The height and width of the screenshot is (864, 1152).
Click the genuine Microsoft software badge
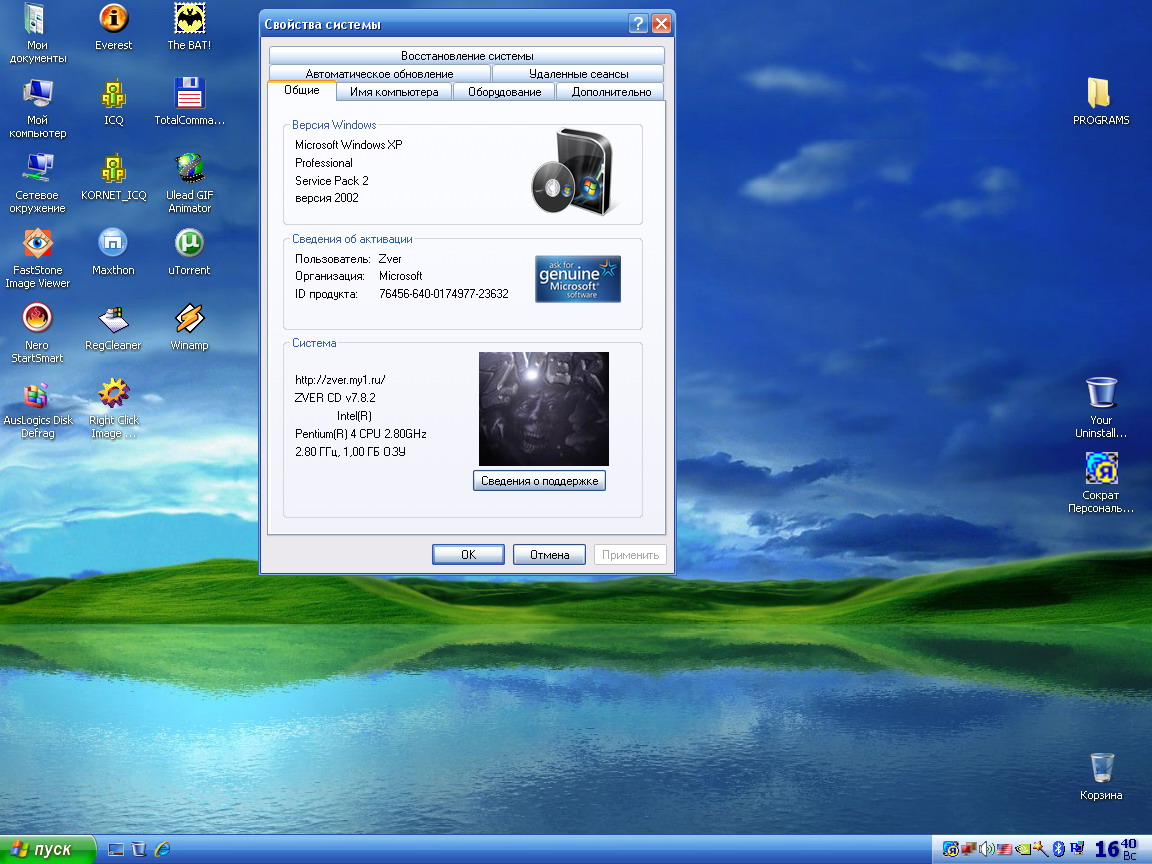pos(577,279)
